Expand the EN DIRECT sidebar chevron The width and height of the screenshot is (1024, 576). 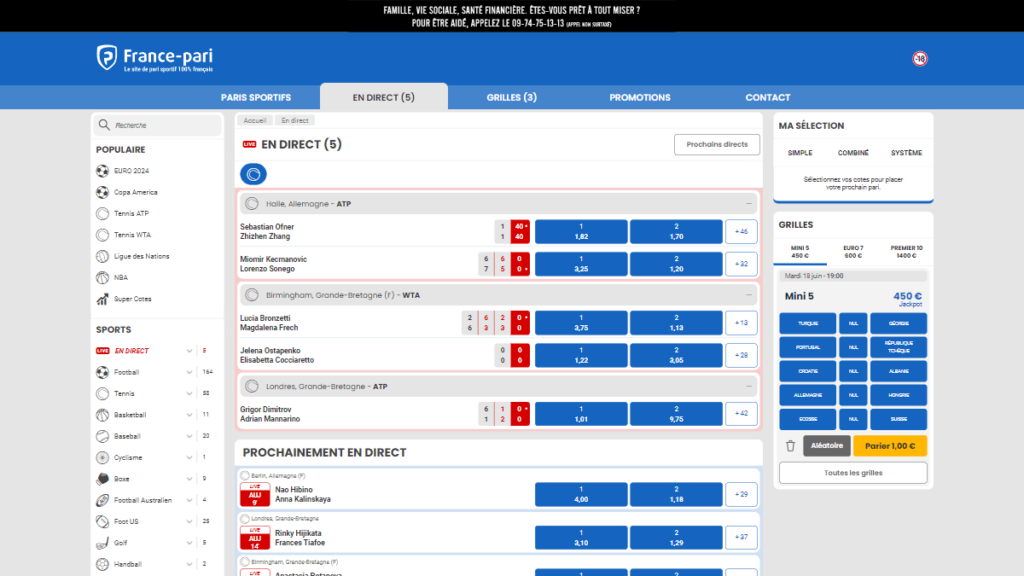189,351
